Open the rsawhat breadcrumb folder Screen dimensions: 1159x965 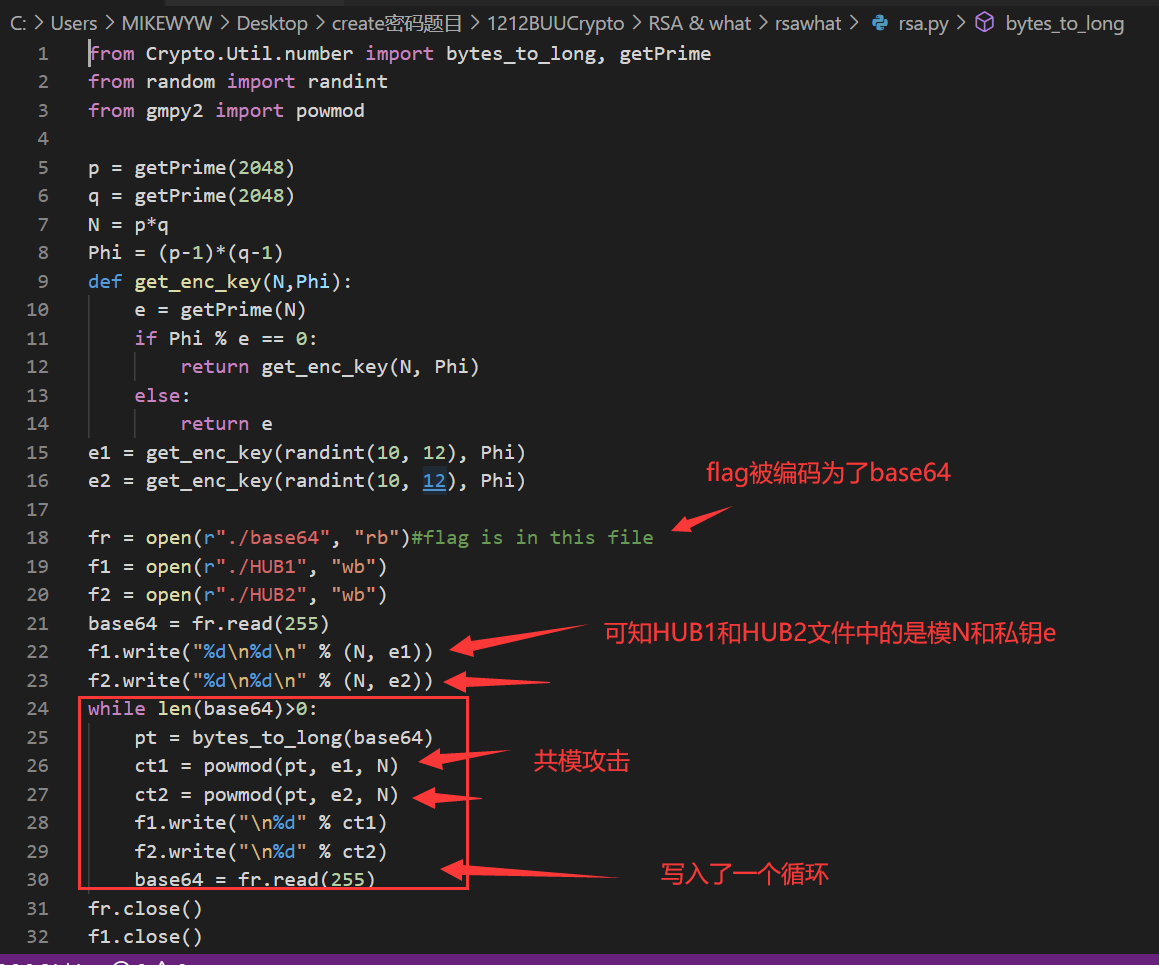(808, 24)
